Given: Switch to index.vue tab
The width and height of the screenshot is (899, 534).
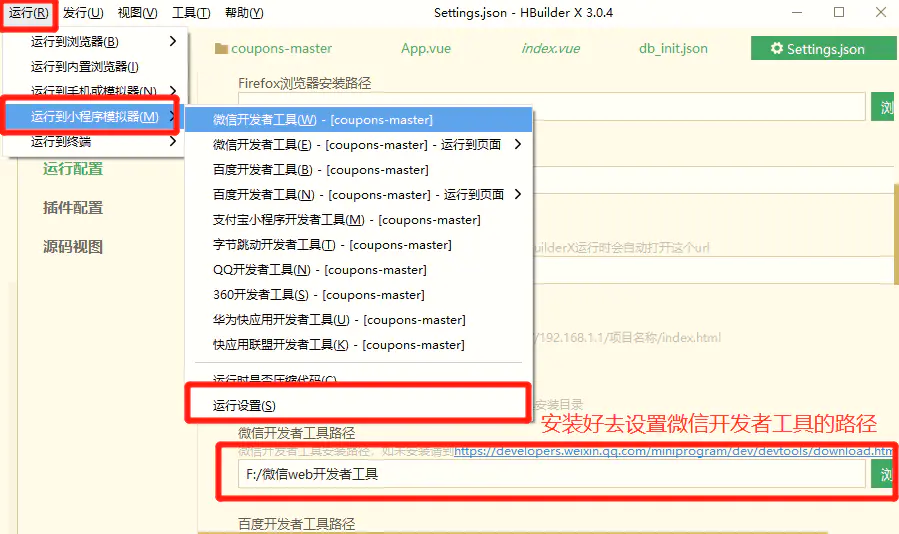Looking at the screenshot, I should coord(550,49).
